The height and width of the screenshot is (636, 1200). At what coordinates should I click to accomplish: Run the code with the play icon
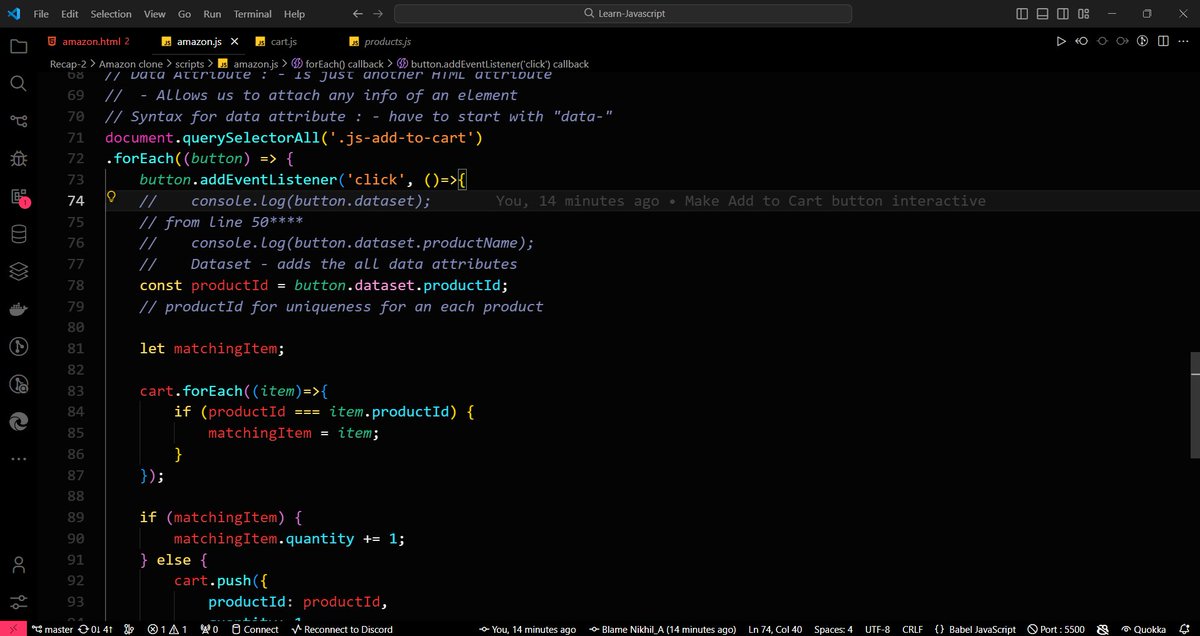tap(1061, 41)
